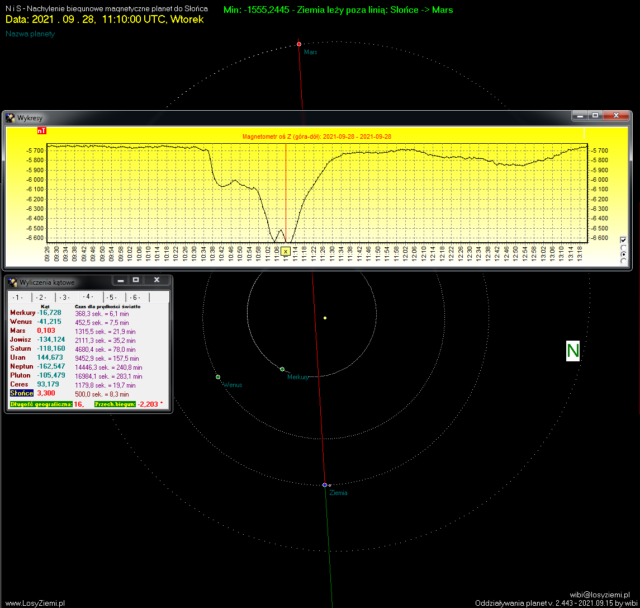640x608 pixels.
Task: Click the Wenus planet on orbit
Action: (218, 377)
